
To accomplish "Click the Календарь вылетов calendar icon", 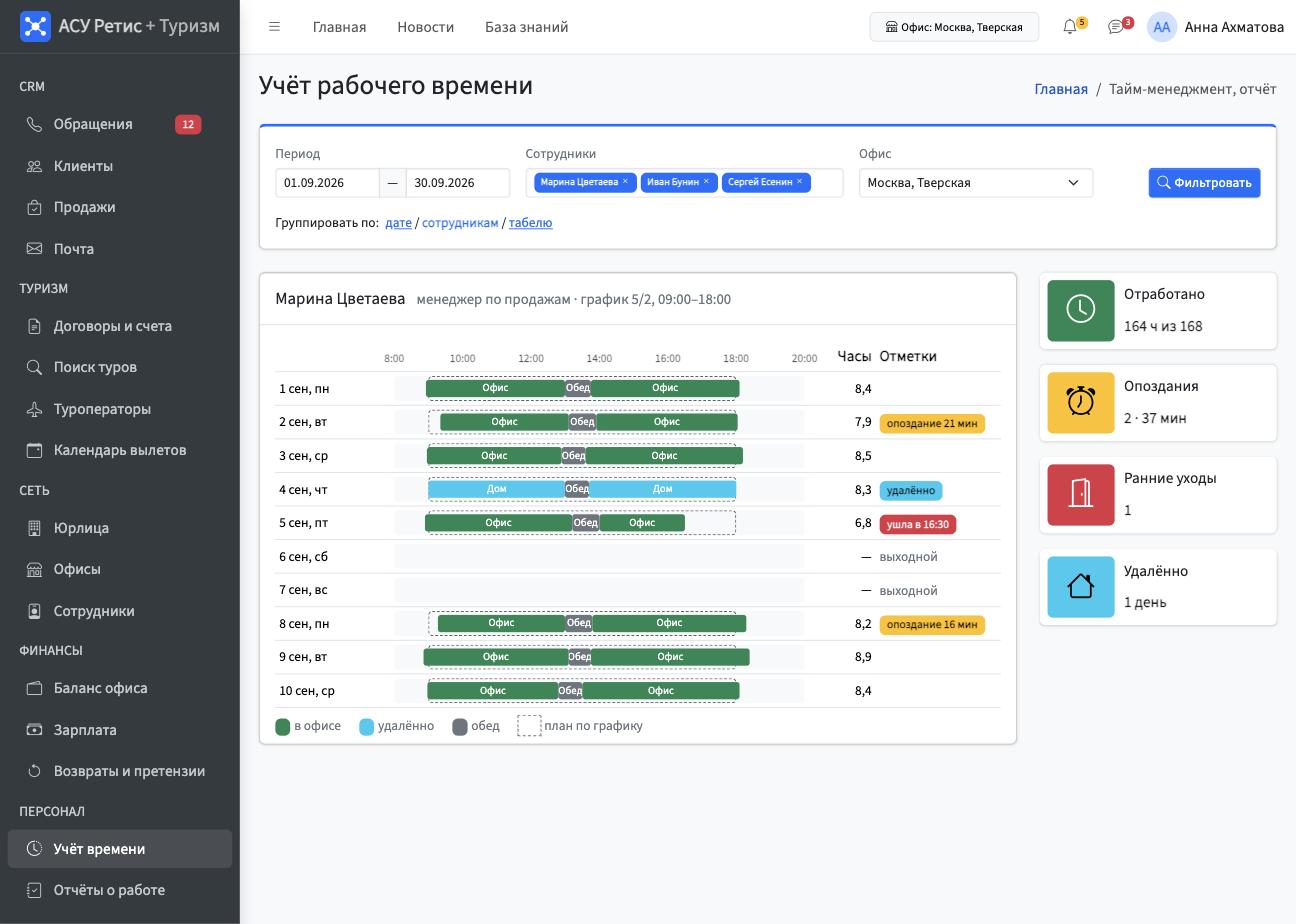I will (x=34, y=450).
